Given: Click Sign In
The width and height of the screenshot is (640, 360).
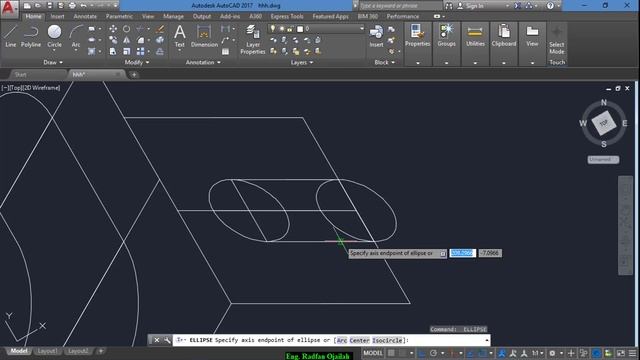Looking at the screenshot, I should [x=474, y=6].
